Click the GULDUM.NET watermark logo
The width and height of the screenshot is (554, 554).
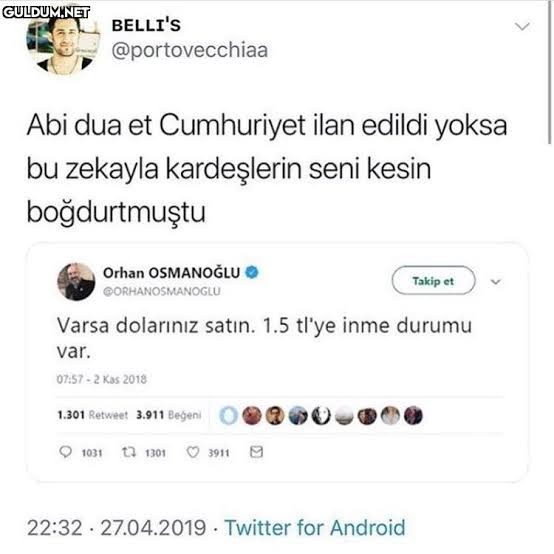(46, 12)
